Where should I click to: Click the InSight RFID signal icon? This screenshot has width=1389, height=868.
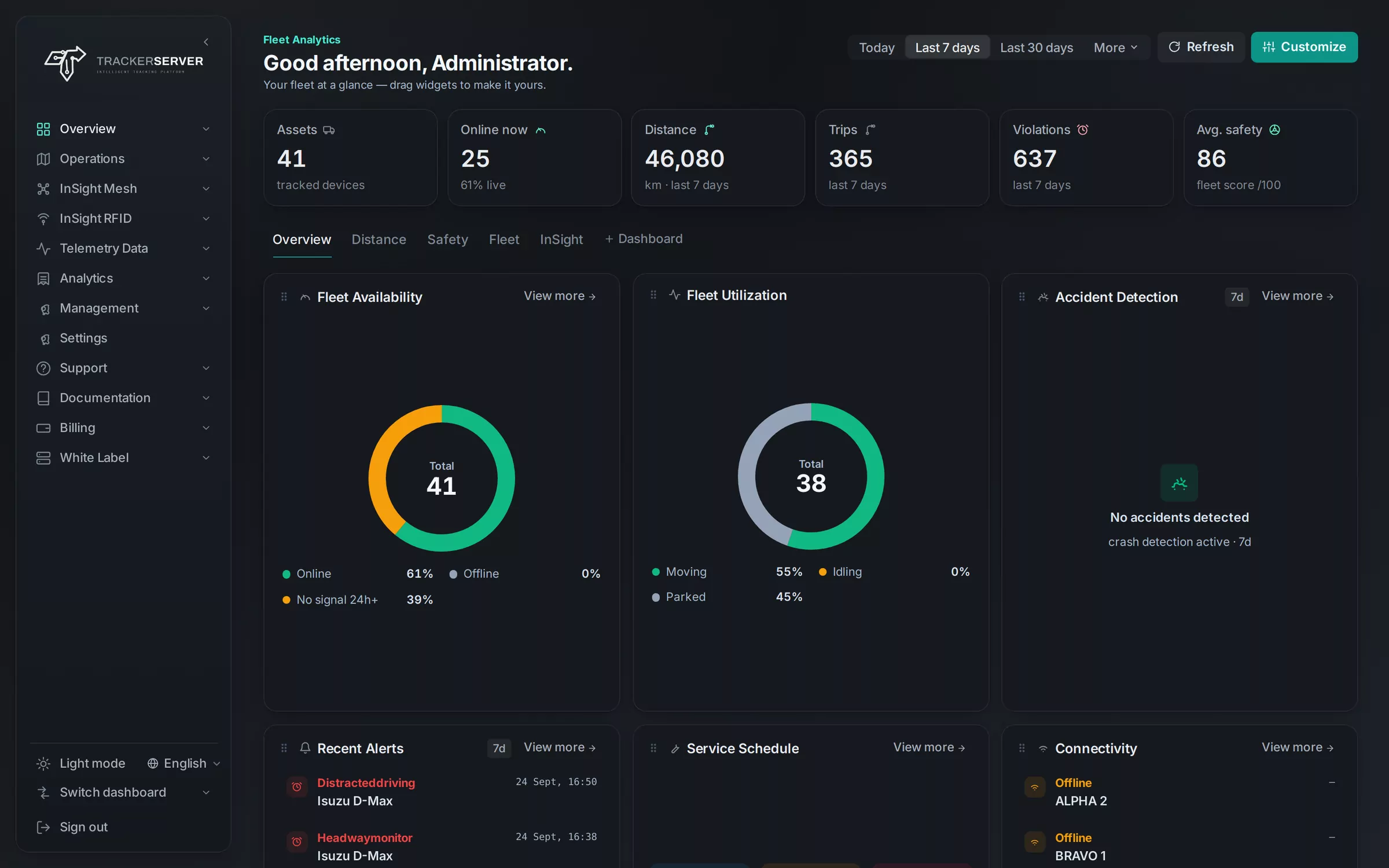coord(43,219)
